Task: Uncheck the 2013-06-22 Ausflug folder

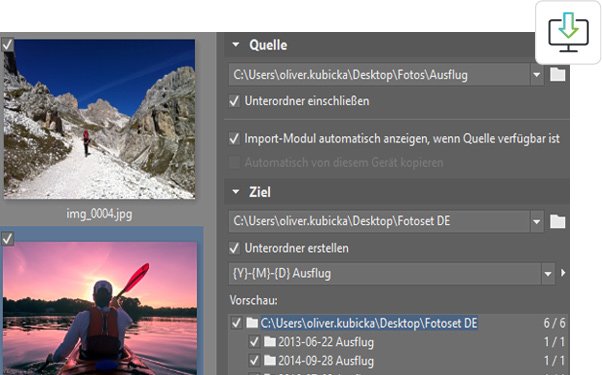Action: [x=254, y=341]
